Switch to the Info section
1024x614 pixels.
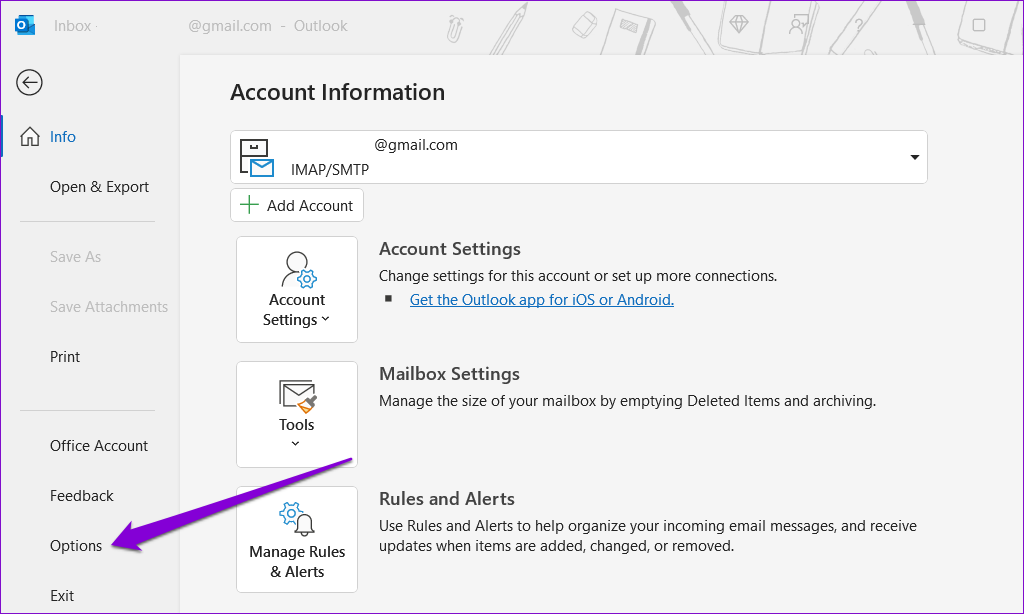(x=62, y=136)
